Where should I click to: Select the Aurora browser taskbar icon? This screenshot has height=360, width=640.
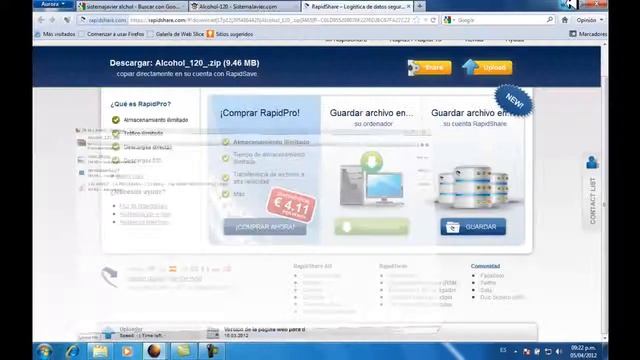(154, 351)
